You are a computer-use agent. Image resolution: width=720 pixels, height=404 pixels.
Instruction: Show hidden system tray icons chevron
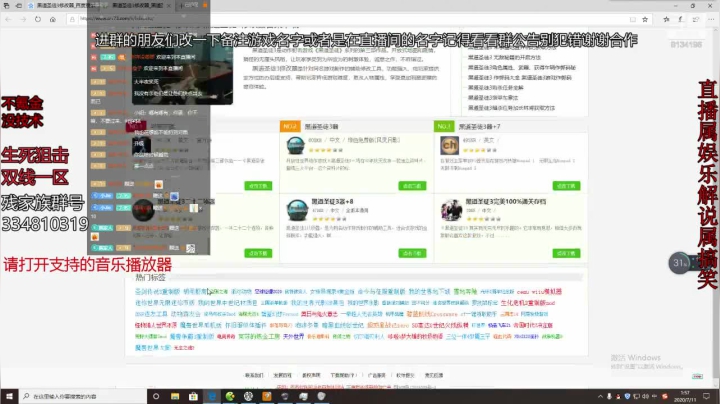[x=600, y=396]
